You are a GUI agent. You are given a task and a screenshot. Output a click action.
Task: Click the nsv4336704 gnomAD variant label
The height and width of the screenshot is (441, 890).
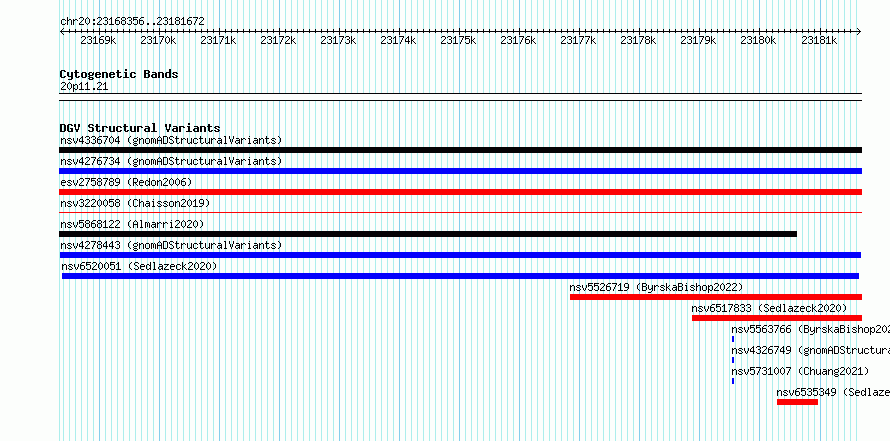[x=171, y=140]
